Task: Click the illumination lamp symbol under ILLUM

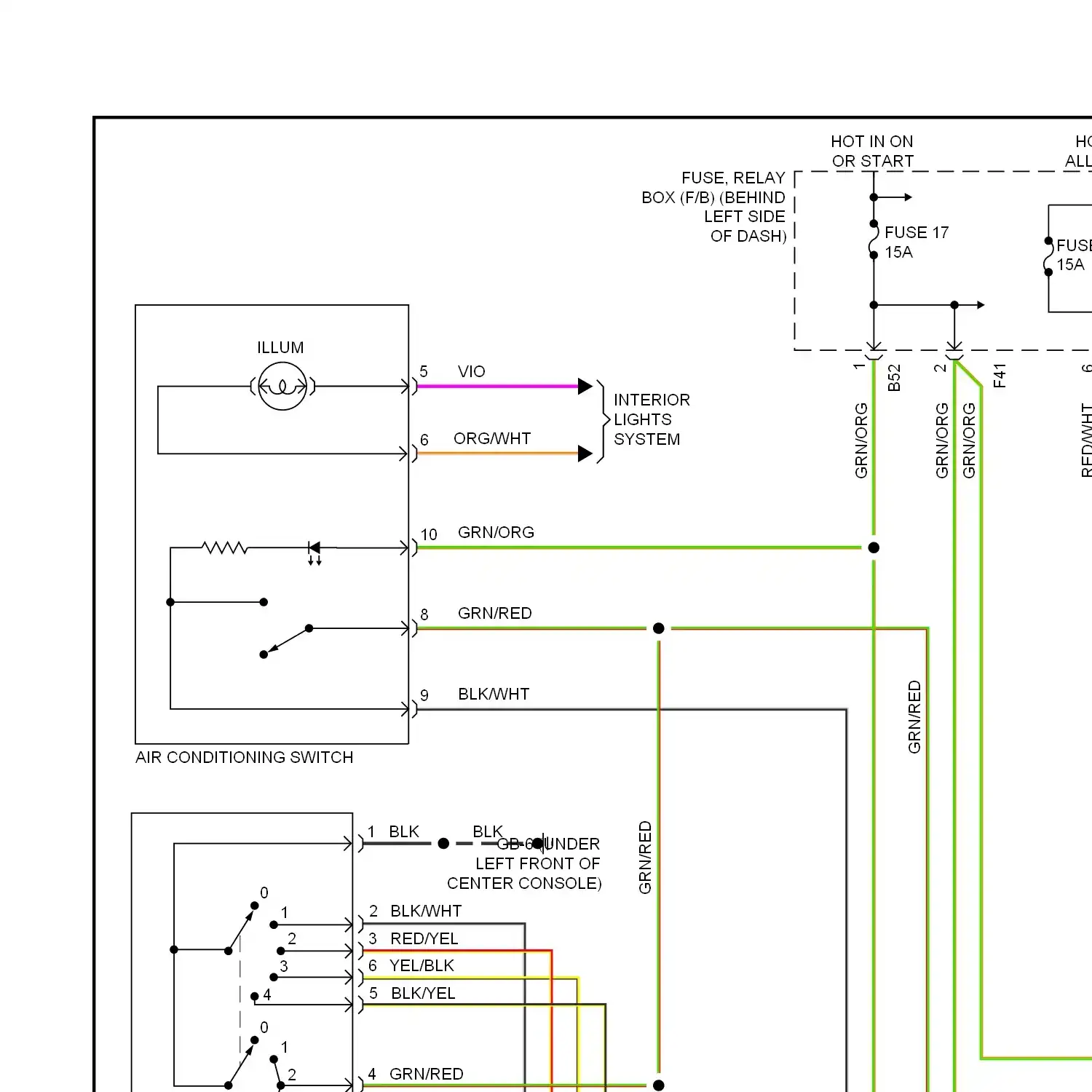Action: point(282,386)
